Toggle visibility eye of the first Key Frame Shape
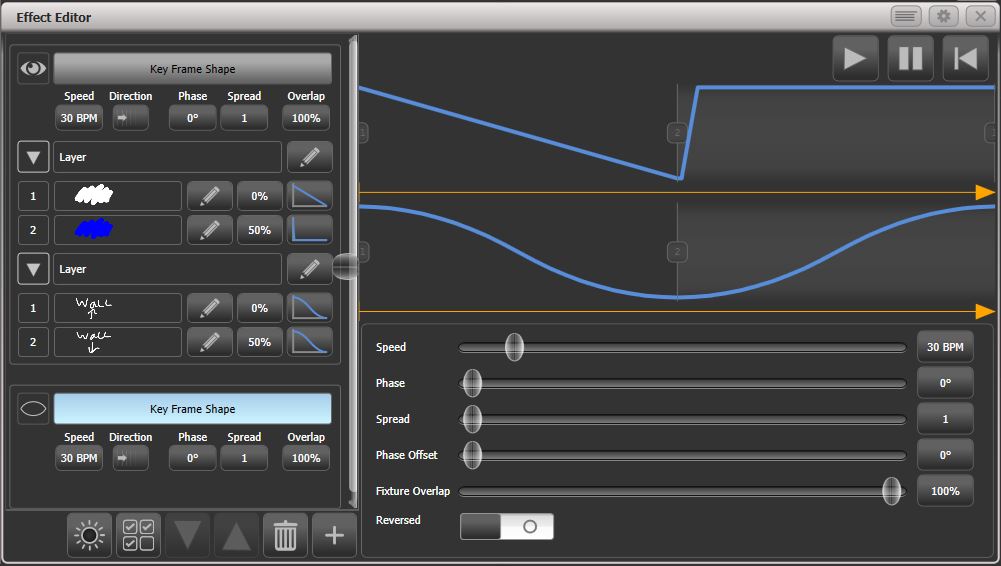 [33, 68]
